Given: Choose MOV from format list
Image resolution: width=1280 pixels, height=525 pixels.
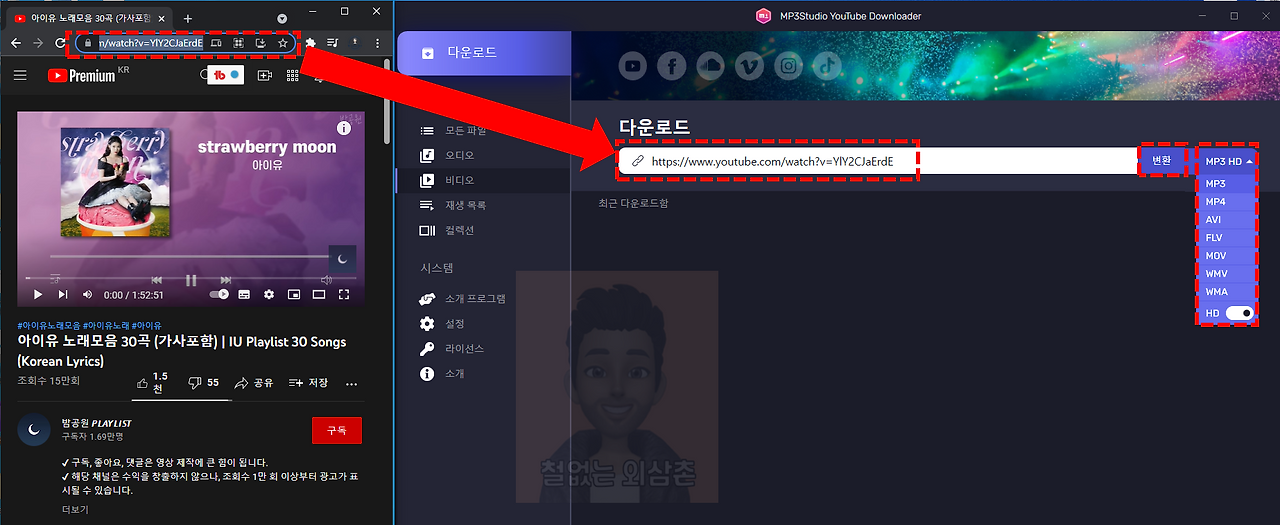Looking at the screenshot, I should pyautogui.click(x=1228, y=256).
